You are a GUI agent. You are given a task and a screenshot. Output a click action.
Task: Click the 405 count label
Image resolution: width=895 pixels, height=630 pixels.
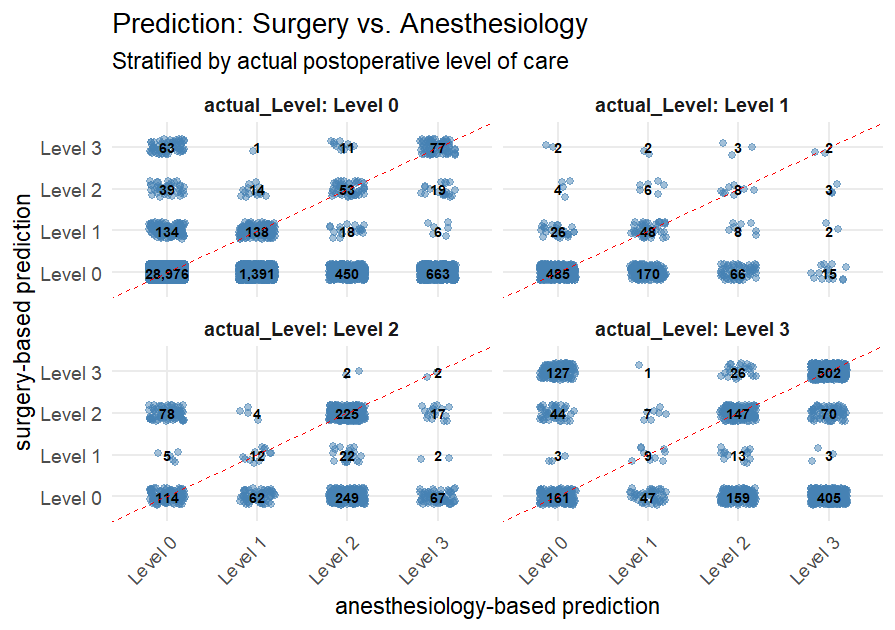pos(827,497)
